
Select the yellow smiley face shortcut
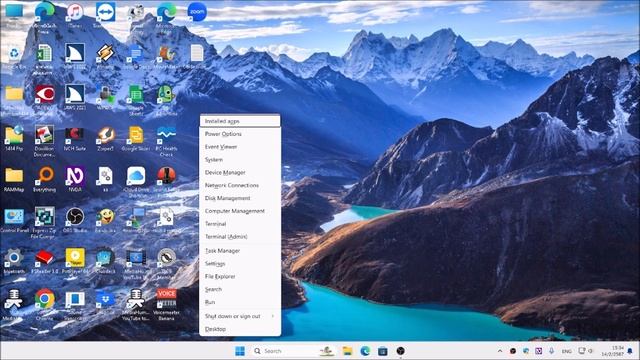pos(105,220)
